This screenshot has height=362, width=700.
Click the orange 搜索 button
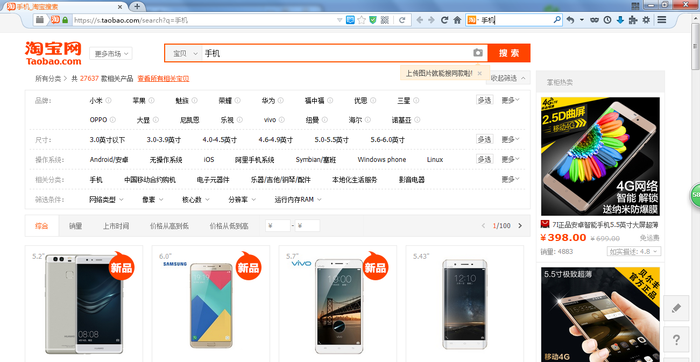pyautogui.click(x=509, y=53)
